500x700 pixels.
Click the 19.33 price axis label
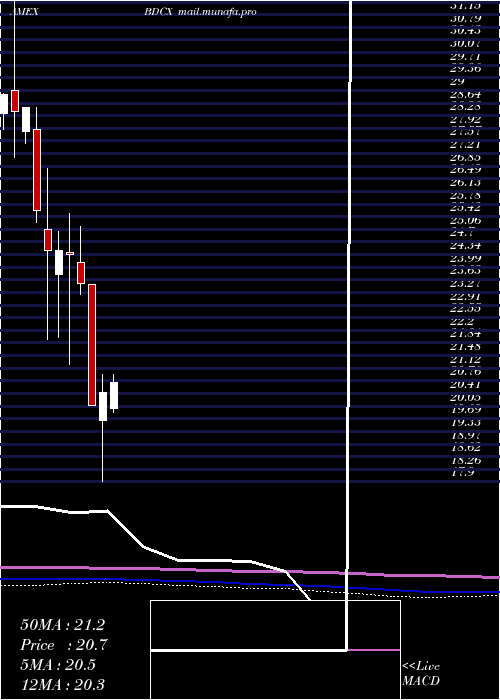click(466, 423)
